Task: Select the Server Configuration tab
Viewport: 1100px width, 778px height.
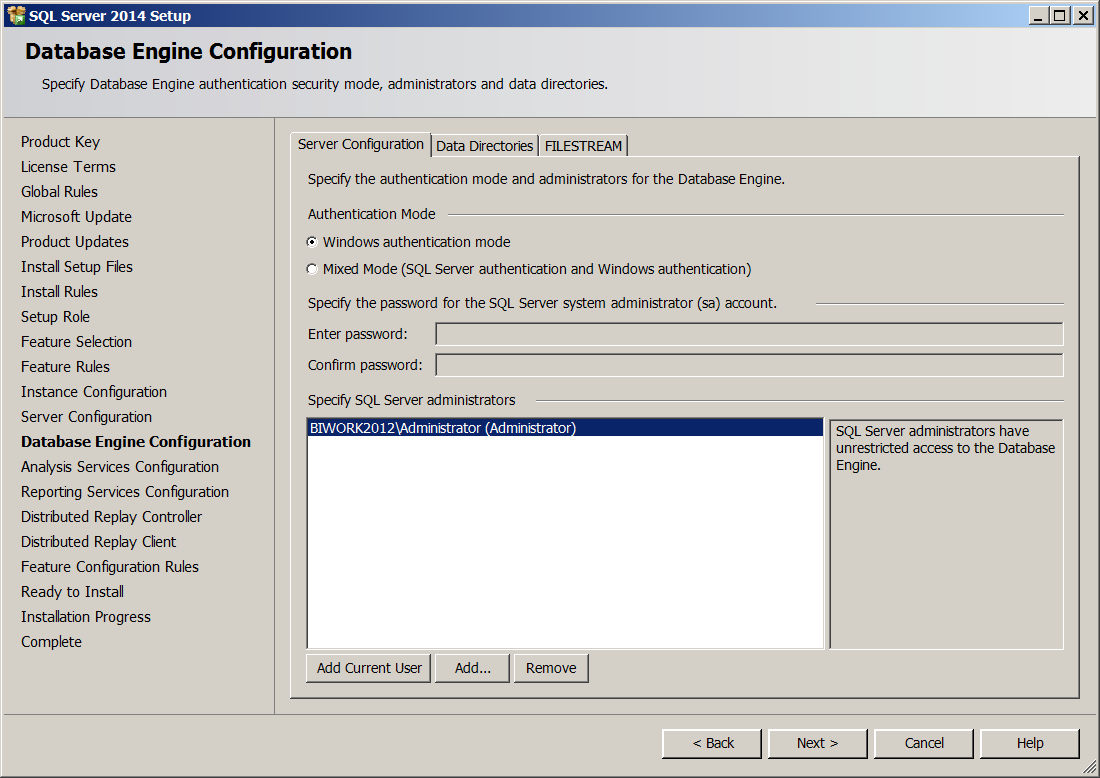Action: (361, 144)
